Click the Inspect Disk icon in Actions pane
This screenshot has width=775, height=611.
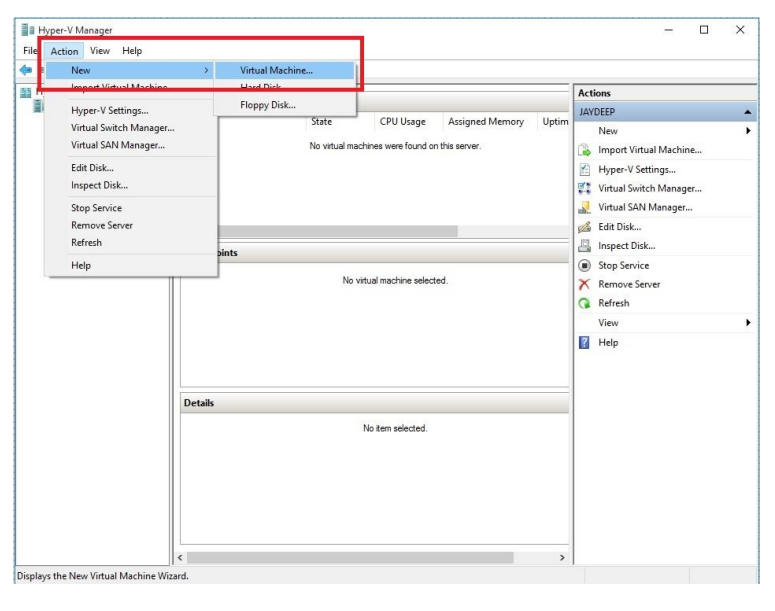pos(585,246)
